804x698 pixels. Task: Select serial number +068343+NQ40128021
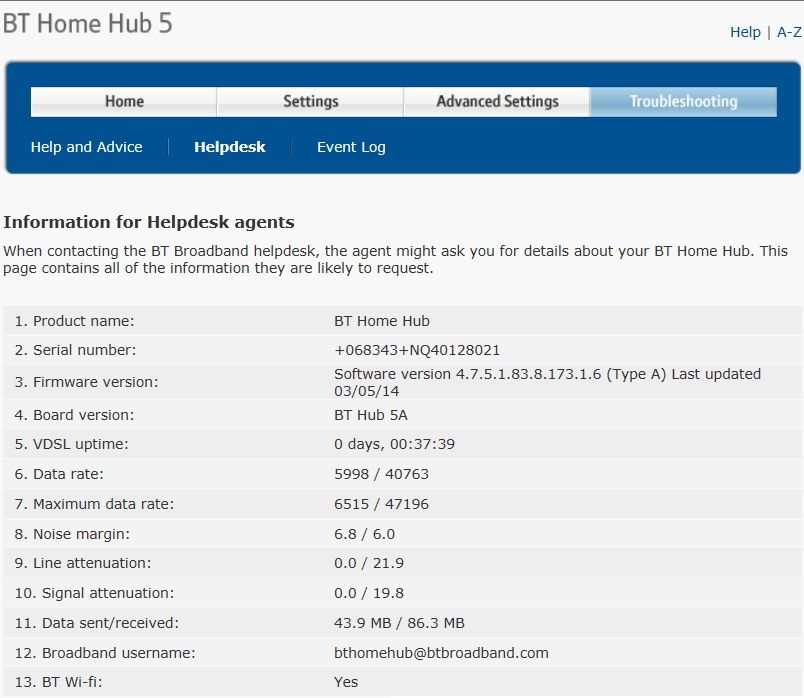(417, 350)
